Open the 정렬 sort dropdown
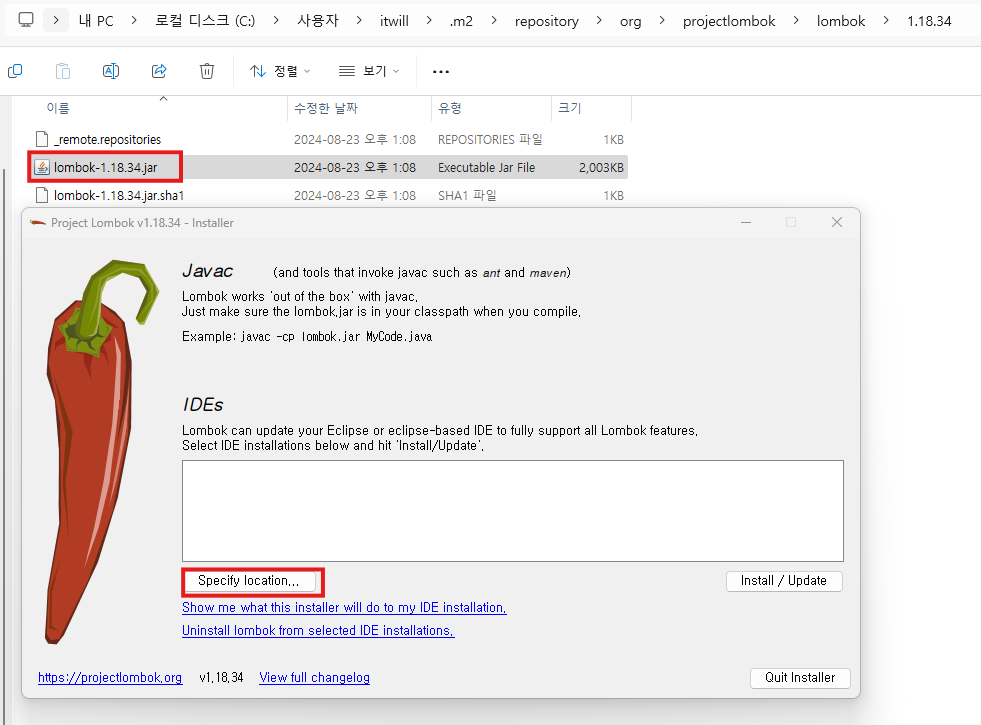Screen dimensions: 981x725 point(280,71)
